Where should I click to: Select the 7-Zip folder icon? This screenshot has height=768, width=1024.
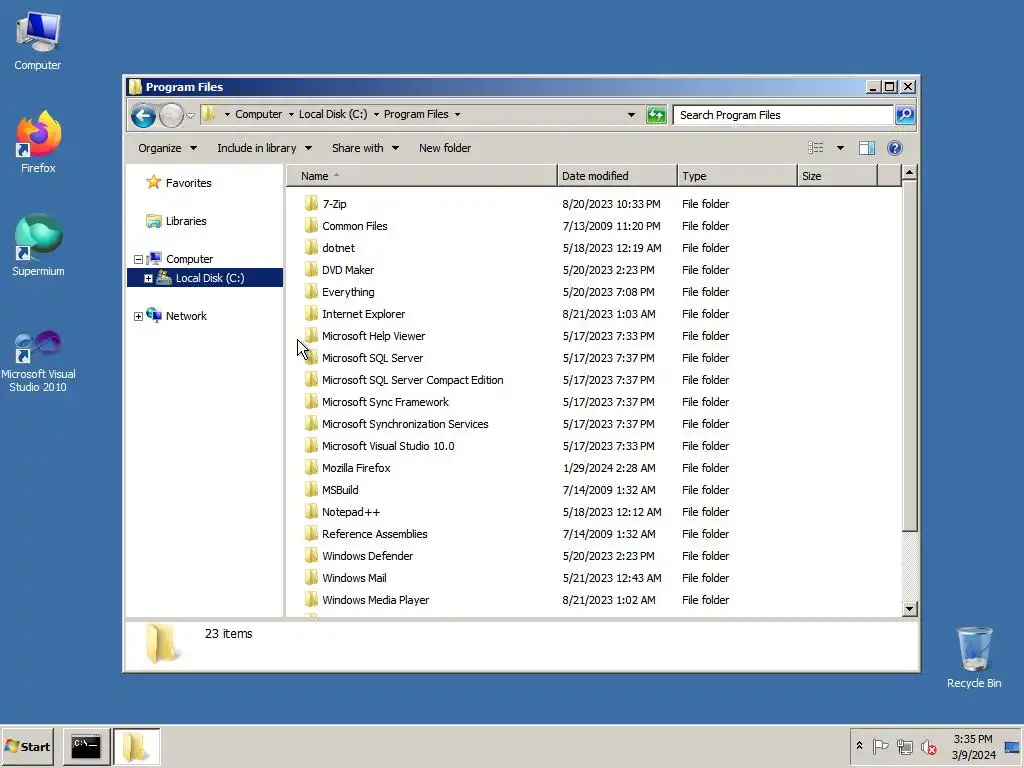tap(311, 204)
